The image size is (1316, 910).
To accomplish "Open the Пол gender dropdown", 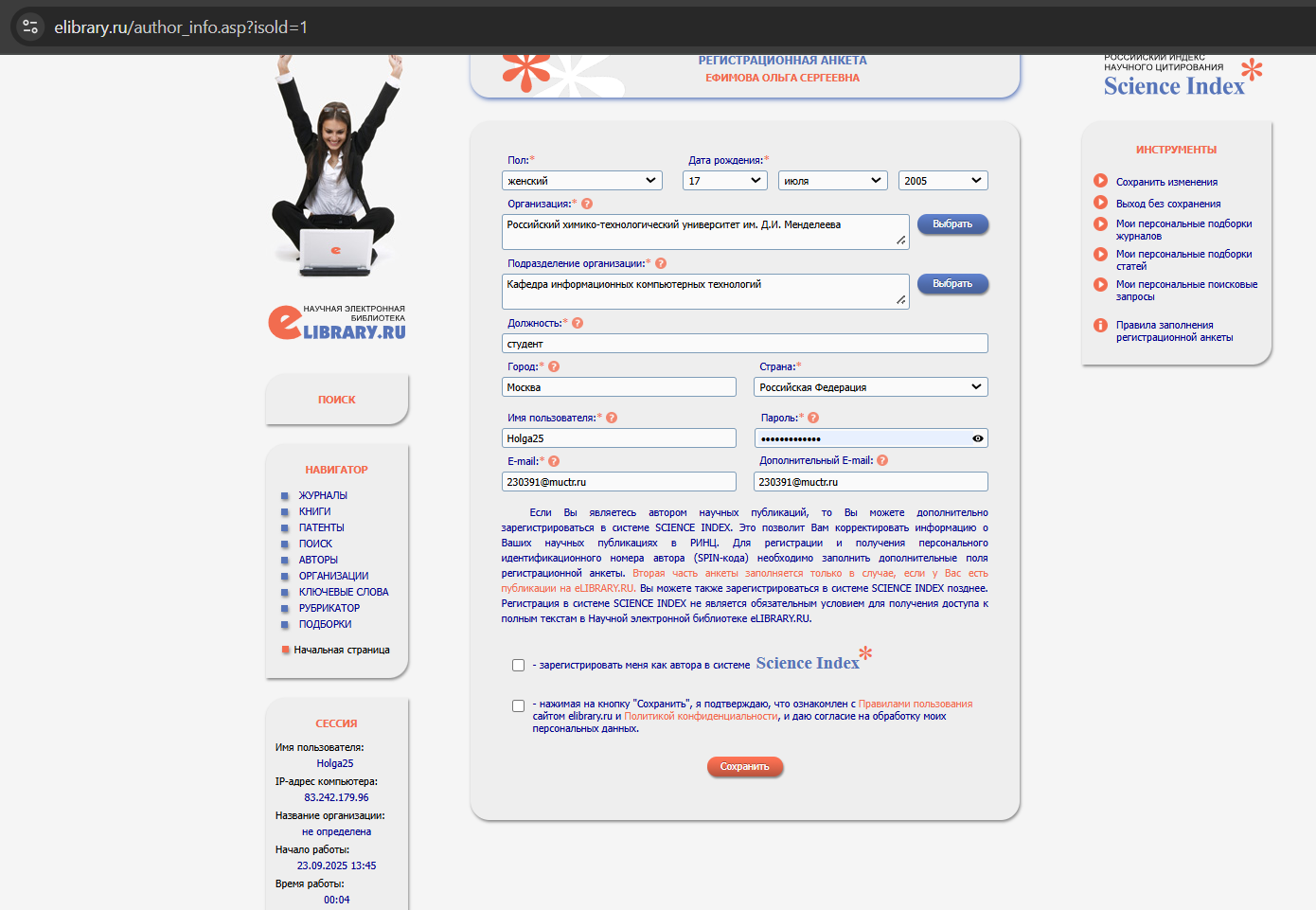I will click(x=581, y=181).
